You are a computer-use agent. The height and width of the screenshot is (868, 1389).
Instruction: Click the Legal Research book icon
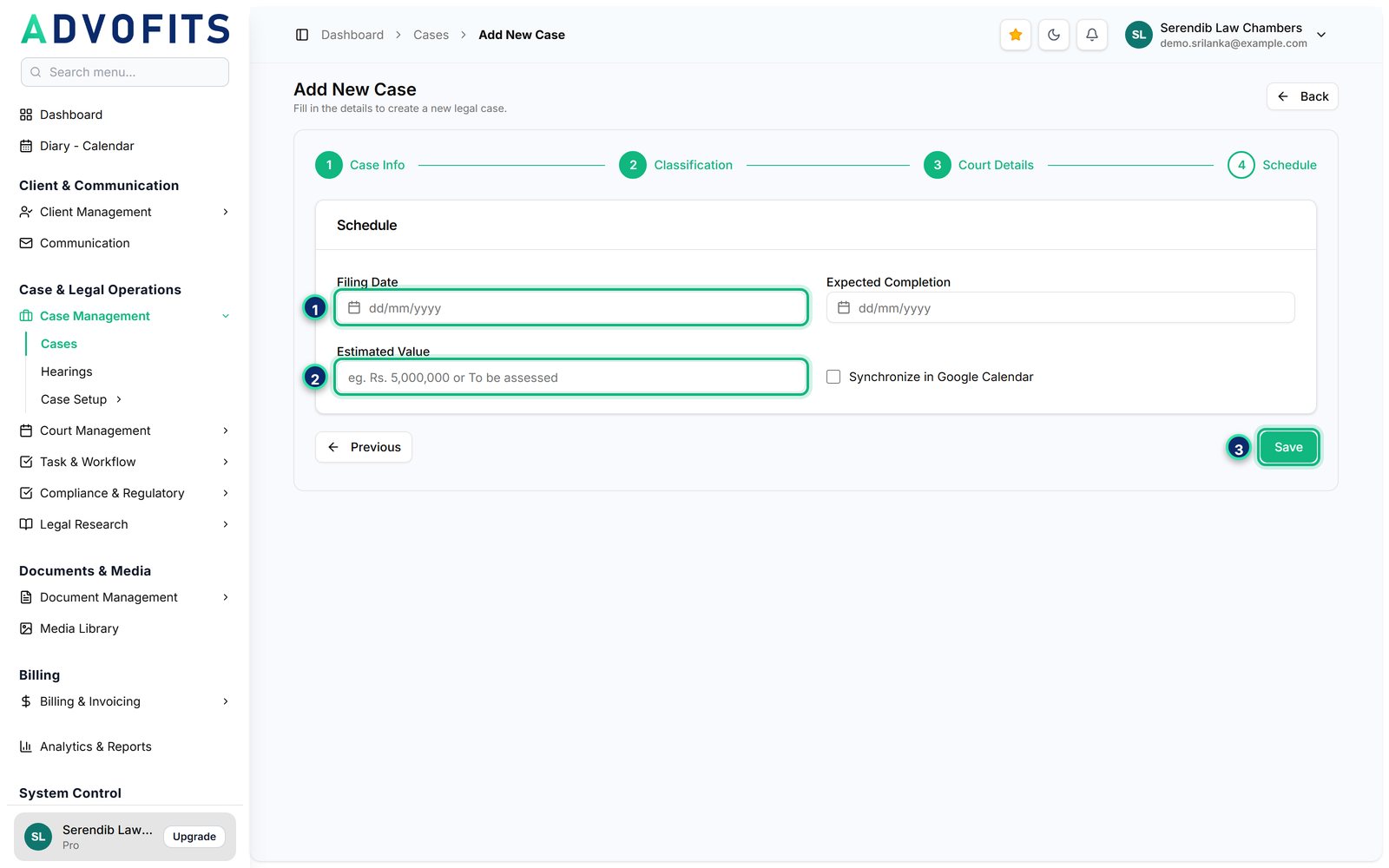[26, 524]
